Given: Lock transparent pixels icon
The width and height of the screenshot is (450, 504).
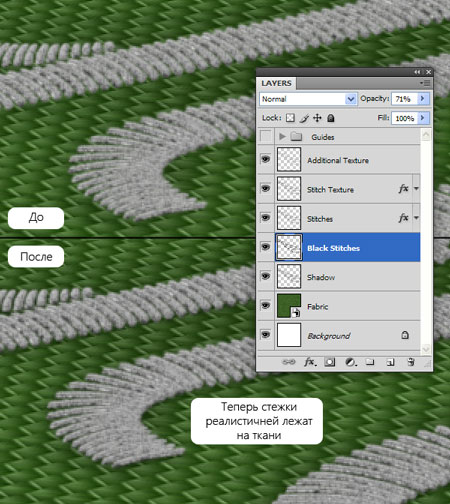Looking at the screenshot, I should tap(290, 118).
